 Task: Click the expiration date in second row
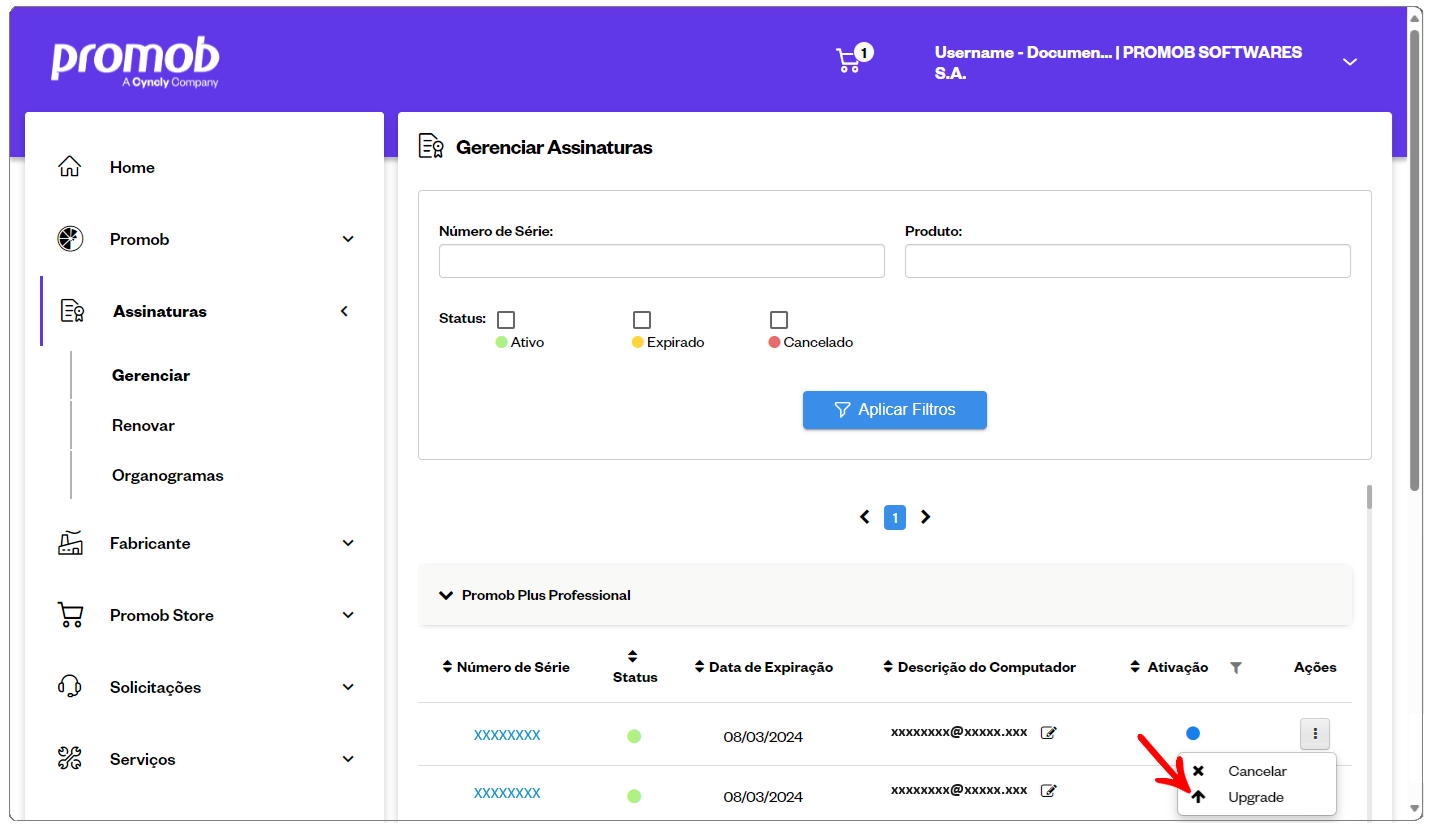763,797
